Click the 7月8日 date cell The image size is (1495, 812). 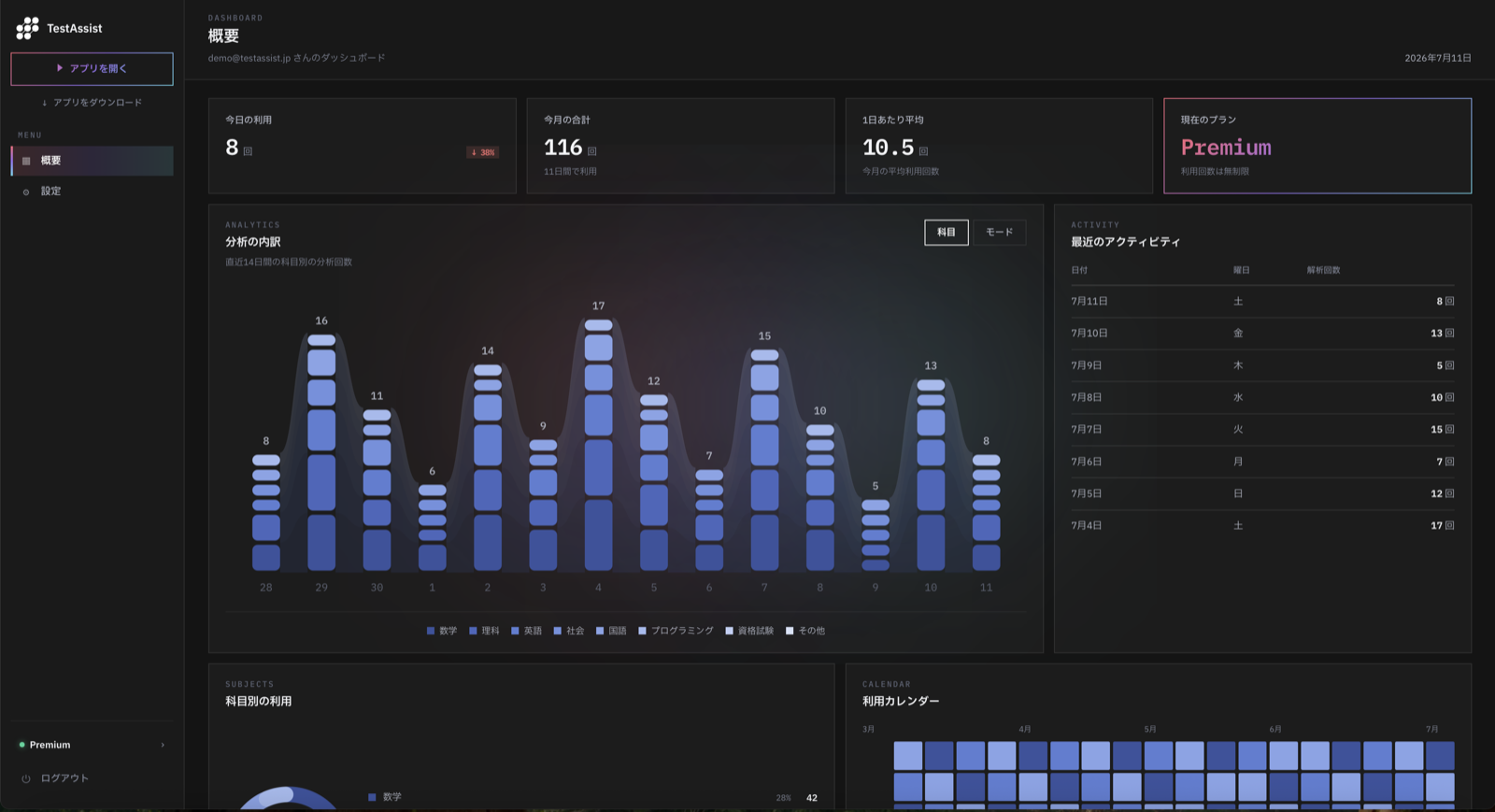(1087, 397)
